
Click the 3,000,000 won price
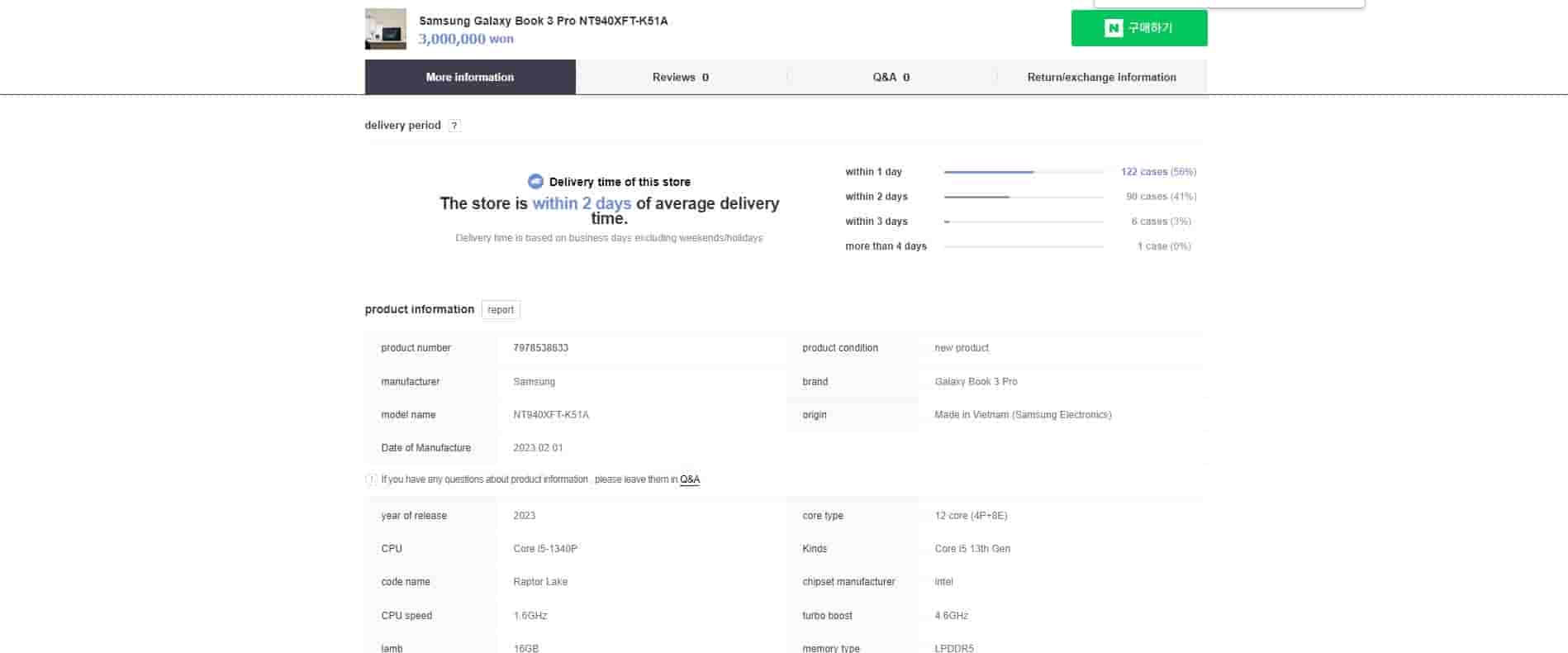(x=466, y=39)
